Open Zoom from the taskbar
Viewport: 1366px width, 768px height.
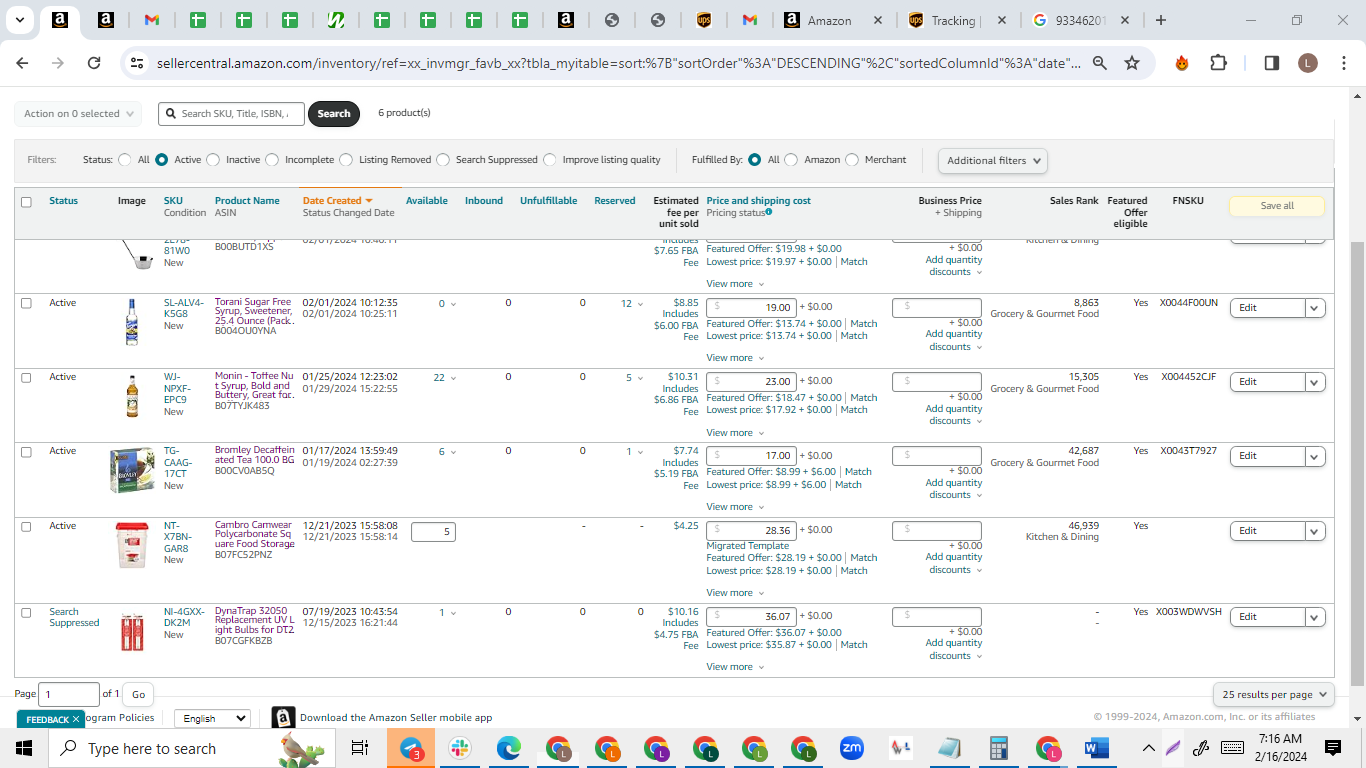(852, 748)
